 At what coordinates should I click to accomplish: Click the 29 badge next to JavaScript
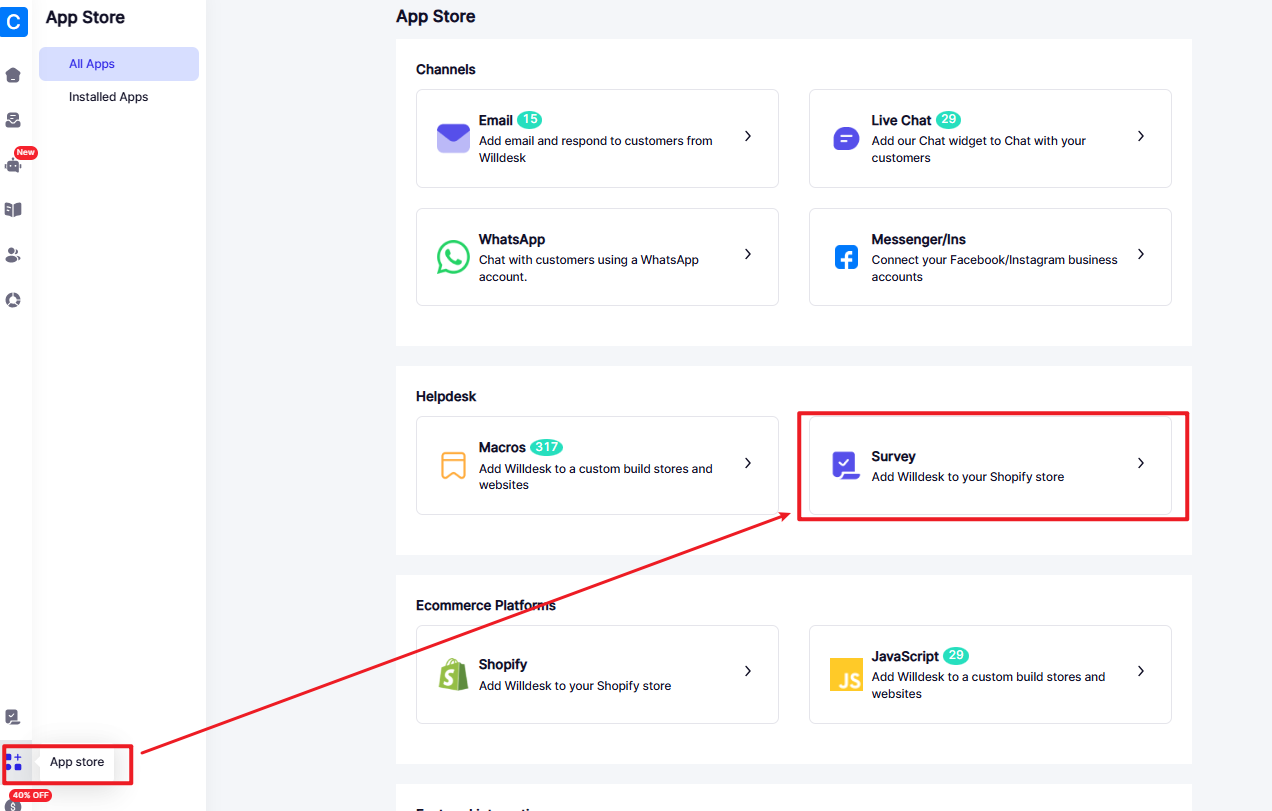click(x=956, y=656)
